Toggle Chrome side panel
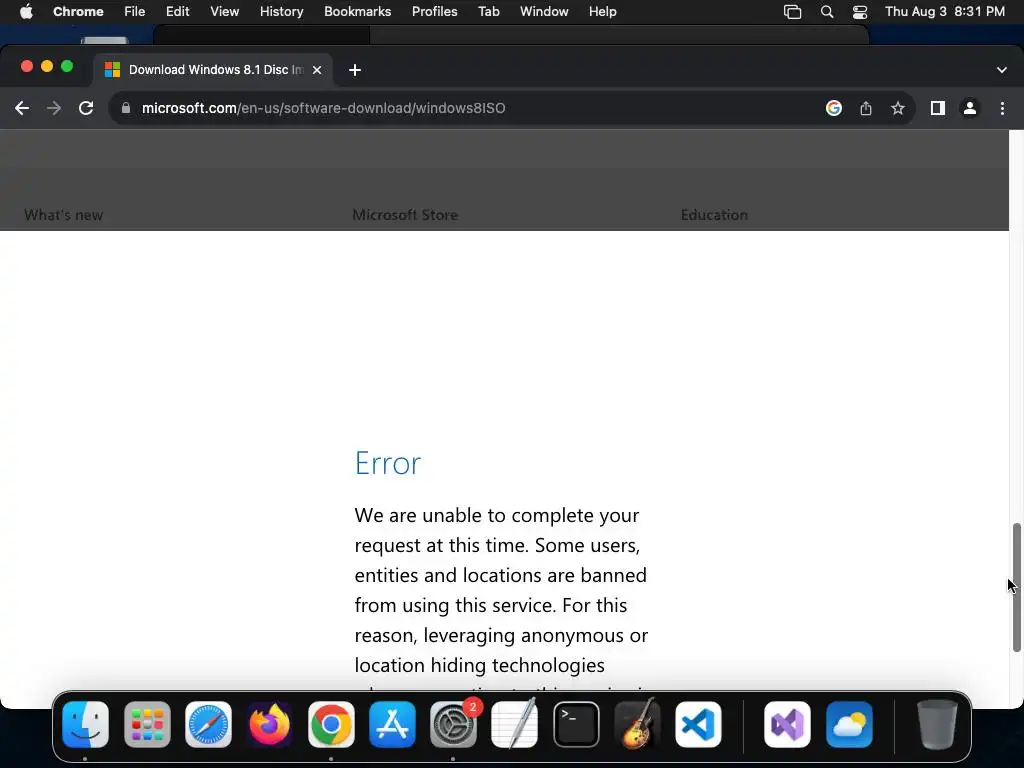1024x768 pixels. (938, 108)
